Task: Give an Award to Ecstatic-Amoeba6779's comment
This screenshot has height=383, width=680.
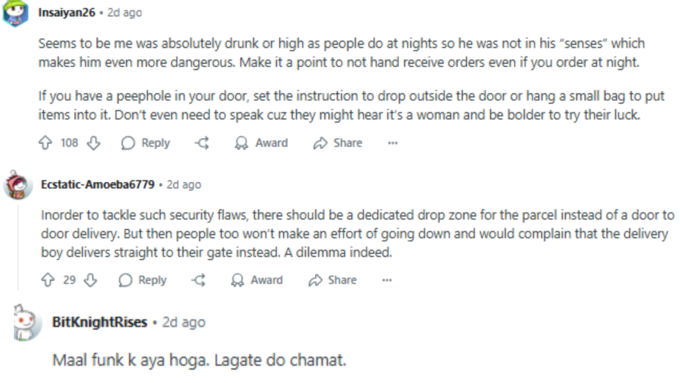Action: pyautogui.click(x=257, y=280)
